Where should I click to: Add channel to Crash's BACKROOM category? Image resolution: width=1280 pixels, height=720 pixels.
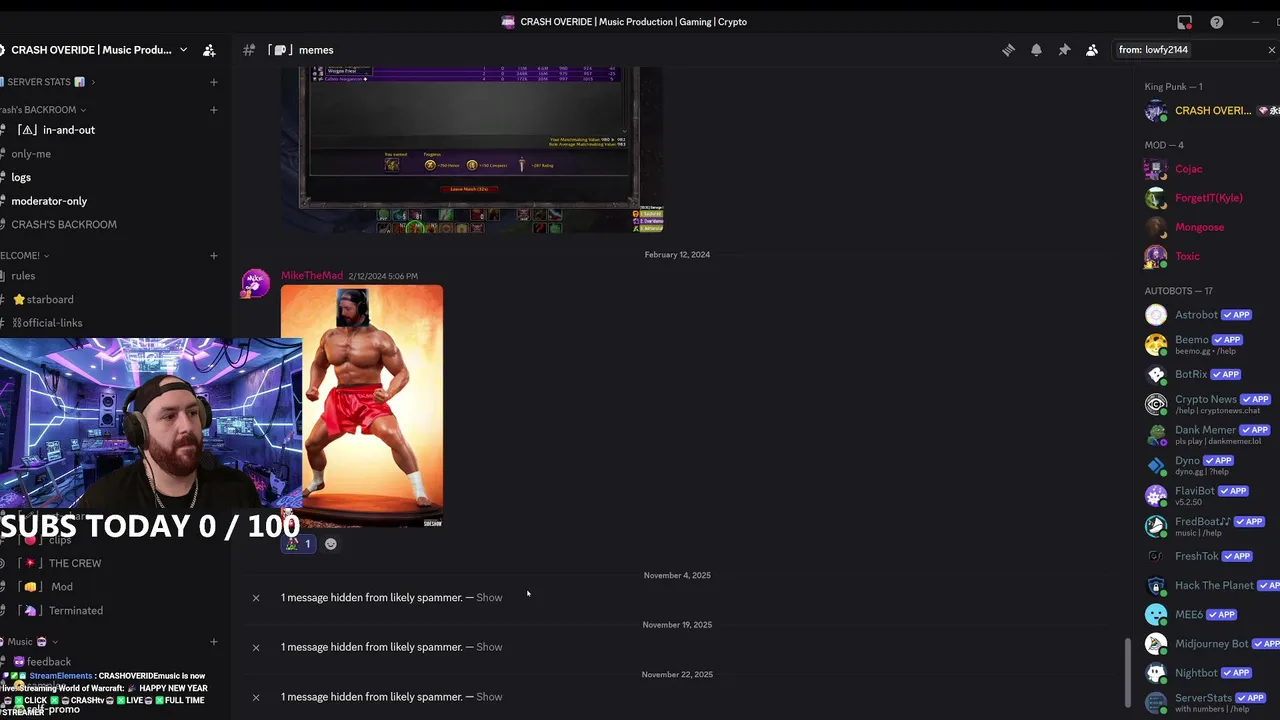pos(213,110)
